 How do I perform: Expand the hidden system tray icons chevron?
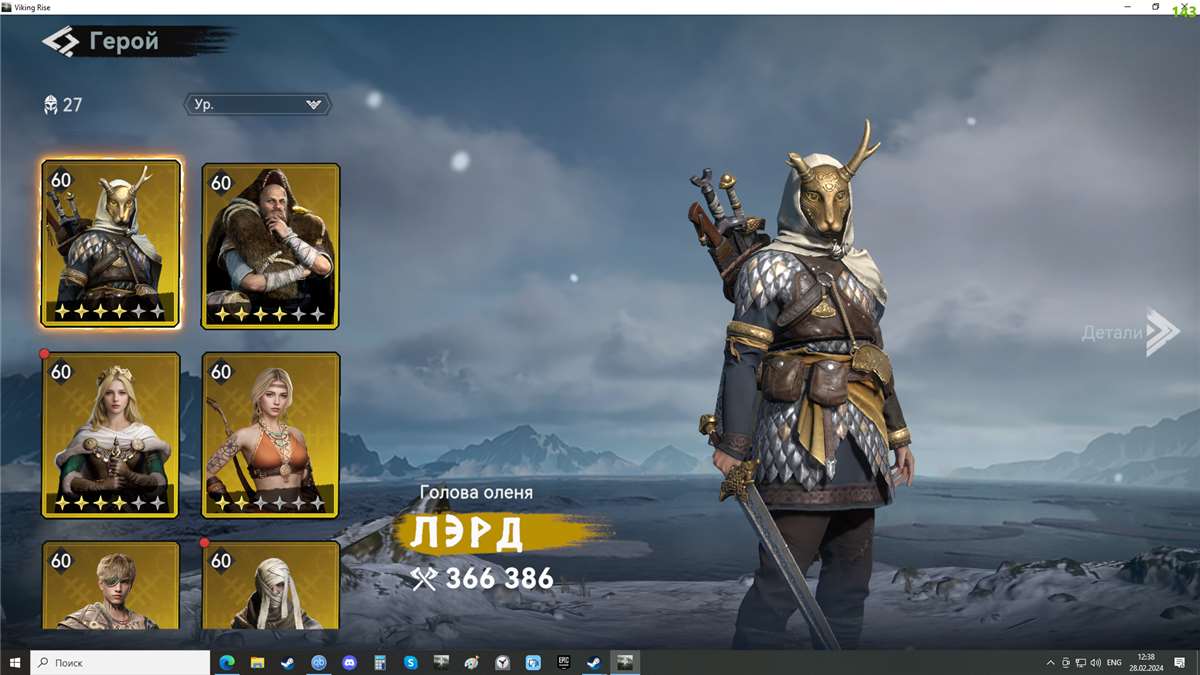click(1051, 662)
